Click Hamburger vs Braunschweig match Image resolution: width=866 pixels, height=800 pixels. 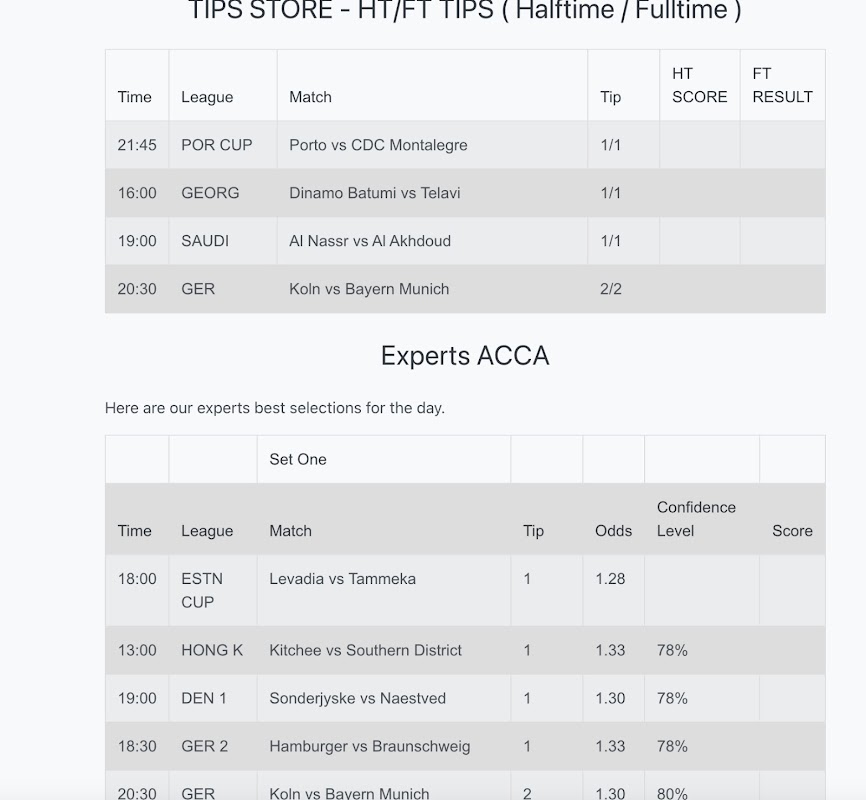369,746
